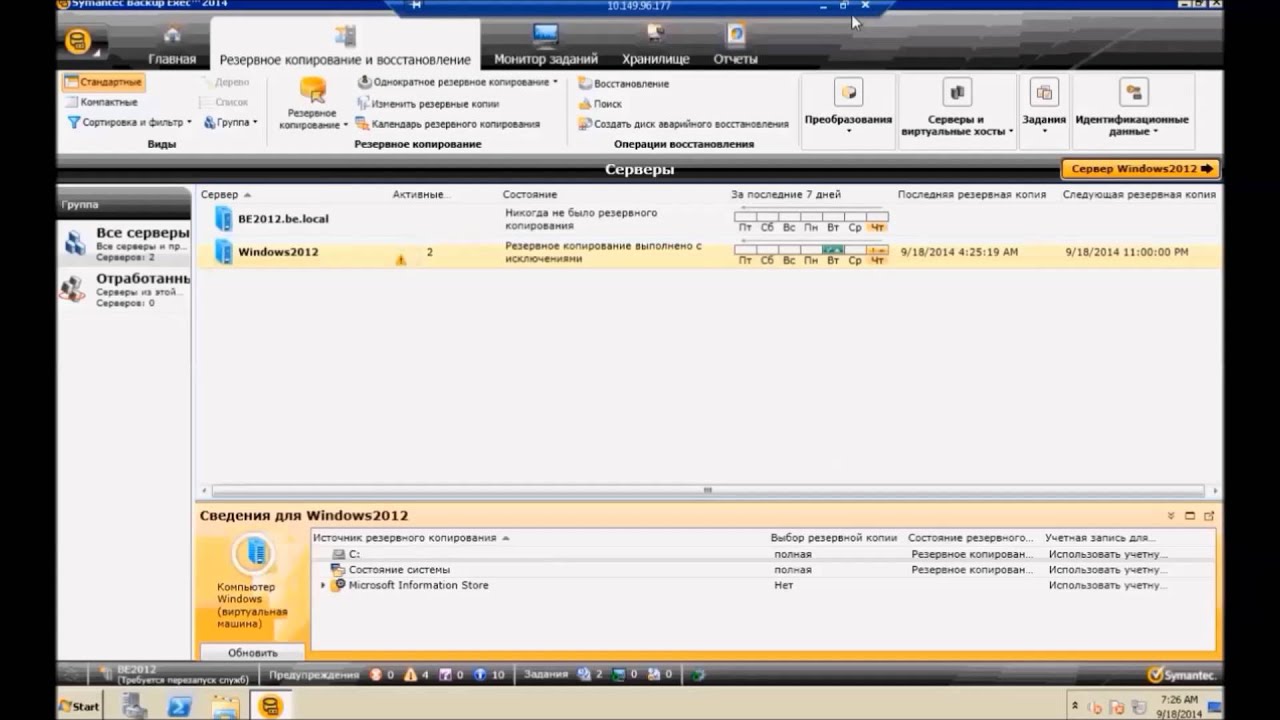Image resolution: width=1280 pixels, height=720 pixels.
Task: Click the Состояние column header
Action: tap(530, 194)
